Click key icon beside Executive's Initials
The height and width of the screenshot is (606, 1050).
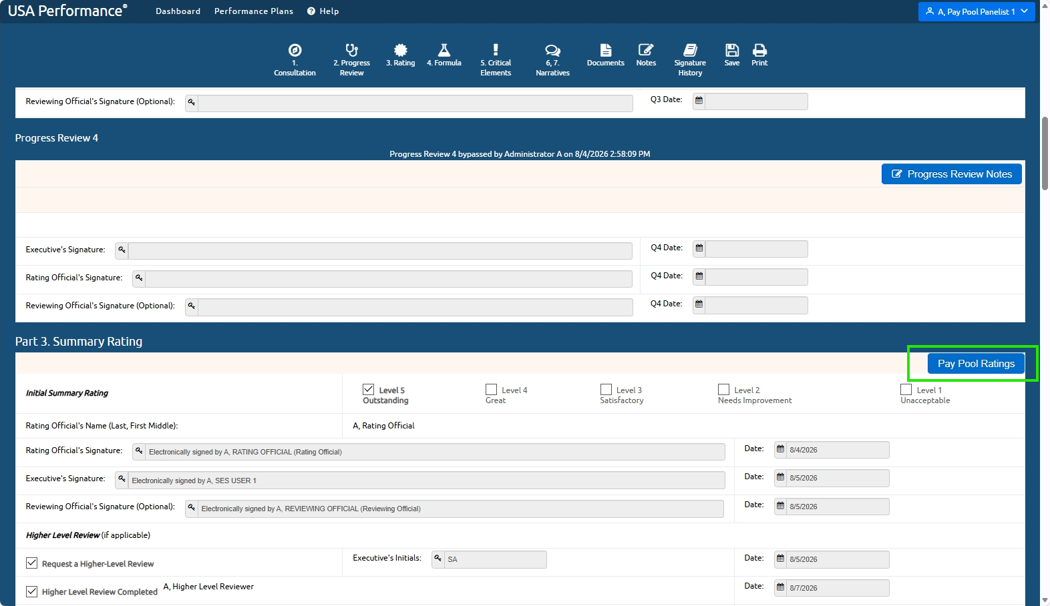coord(437,558)
